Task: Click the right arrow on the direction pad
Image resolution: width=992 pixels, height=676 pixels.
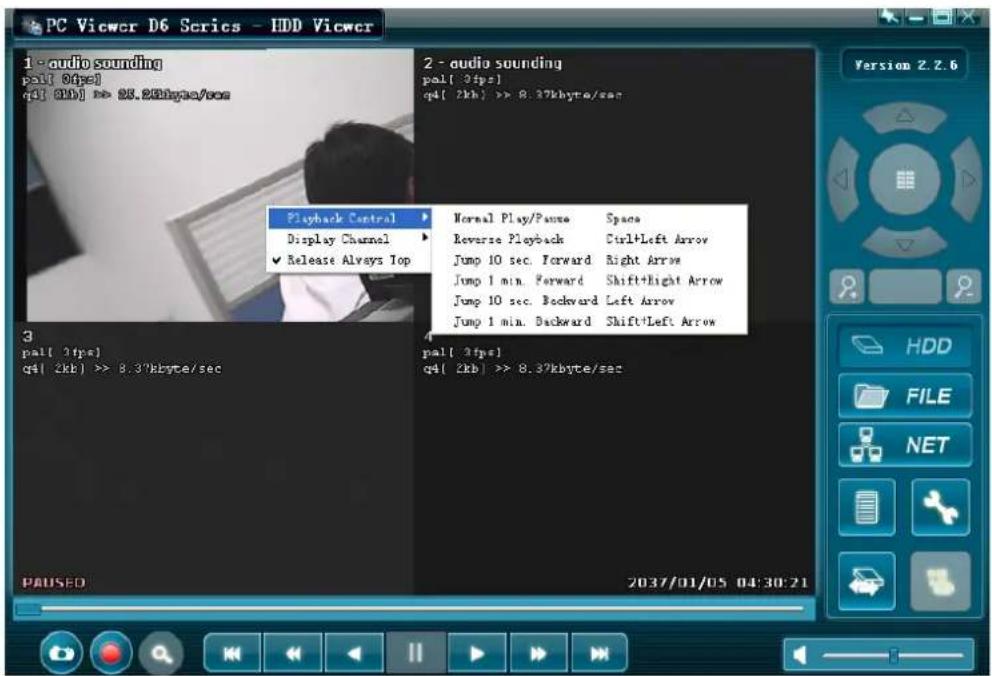Action: pyautogui.click(x=967, y=180)
